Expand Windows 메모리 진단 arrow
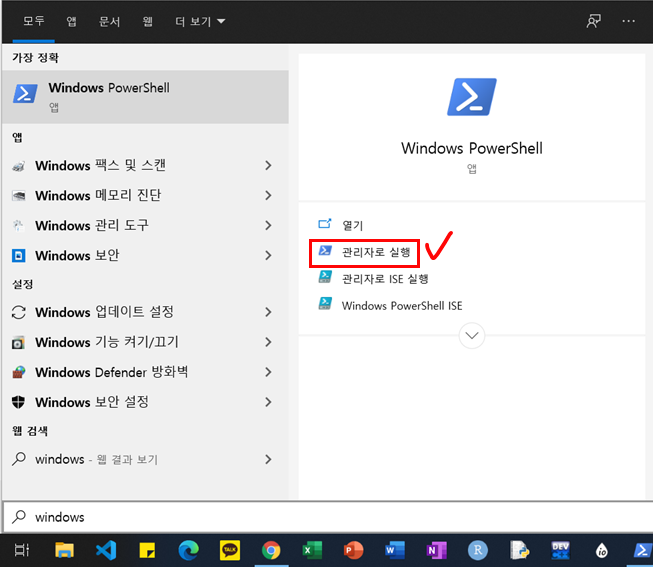 [x=269, y=195]
